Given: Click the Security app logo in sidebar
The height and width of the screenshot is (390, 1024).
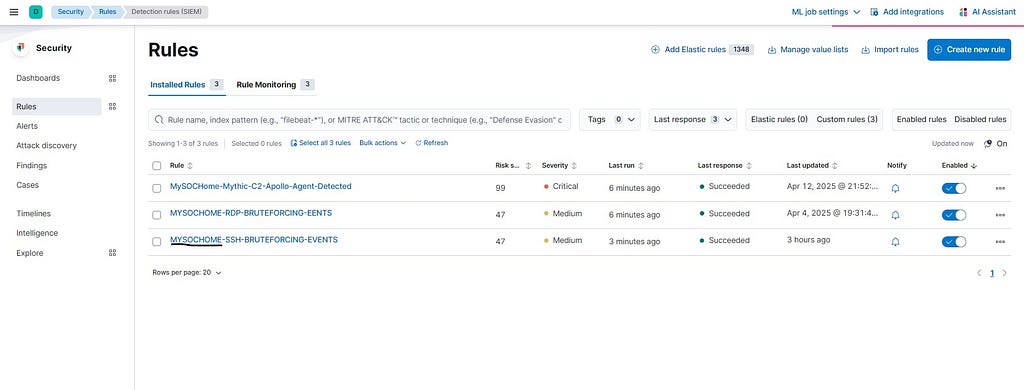Looking at the screenshot, I should [21, 48].
